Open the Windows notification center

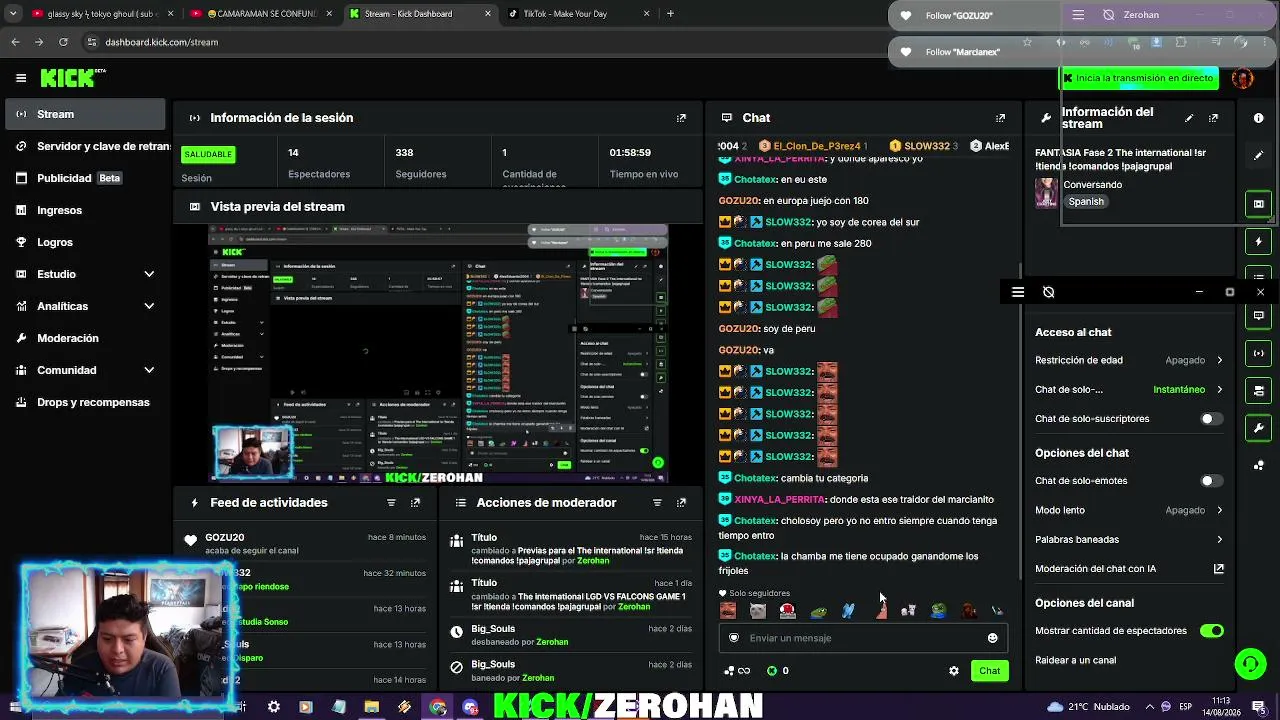point(1258,707)
